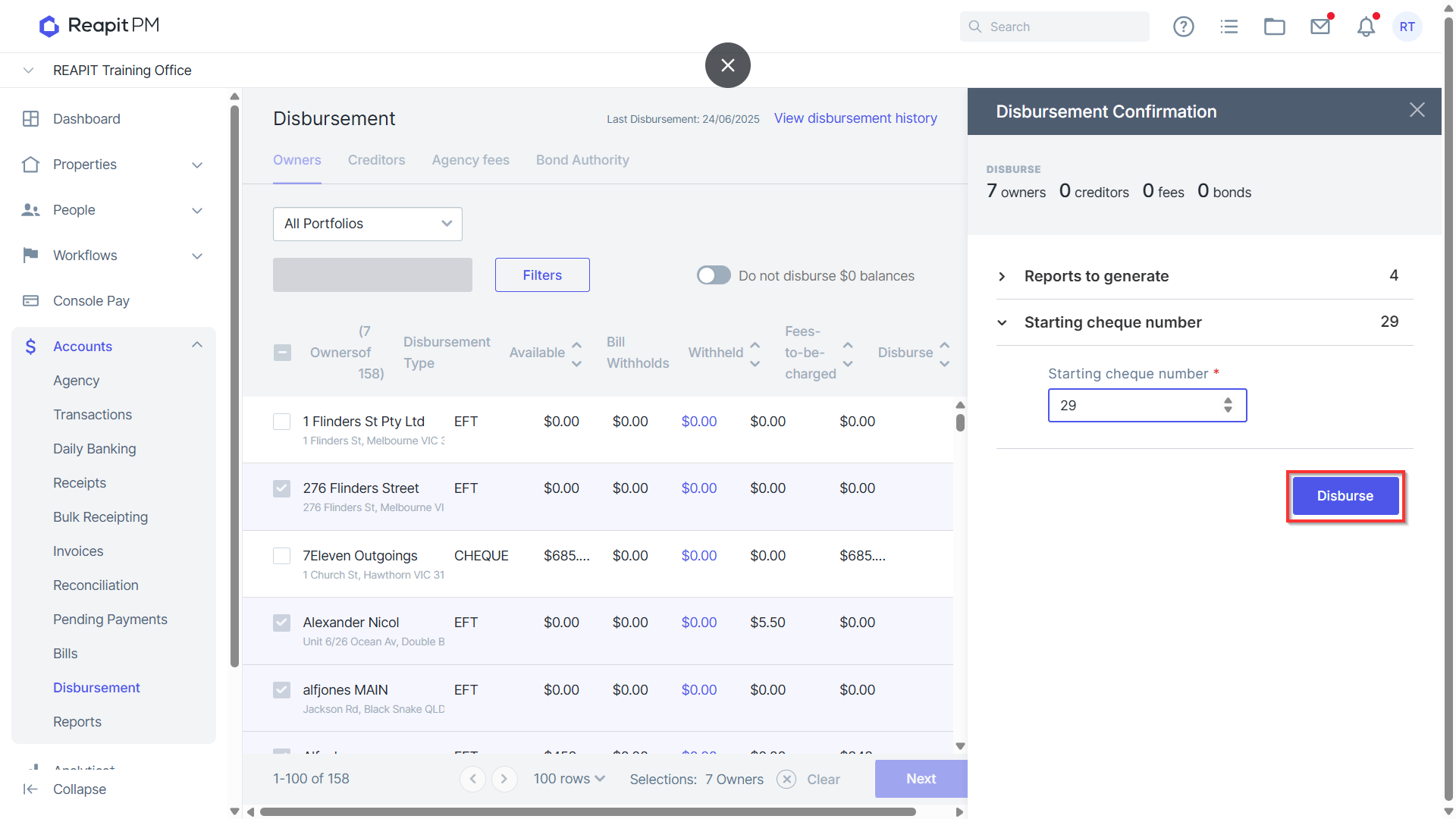Screen dimensions: 1456x819
Task: Switch to the Bond Authority tab
Action: click(x=582, y=160)
